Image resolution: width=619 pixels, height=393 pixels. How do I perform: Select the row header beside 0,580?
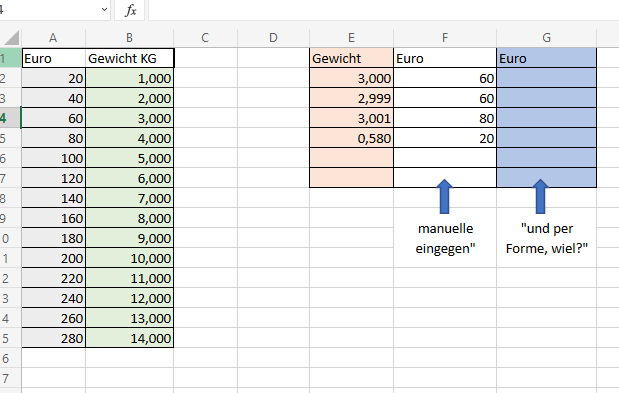tap(10, 138)
